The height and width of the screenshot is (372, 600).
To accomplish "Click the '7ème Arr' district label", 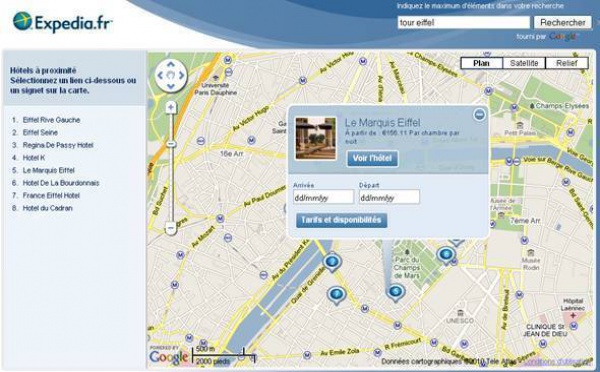I will click(525, 221).
